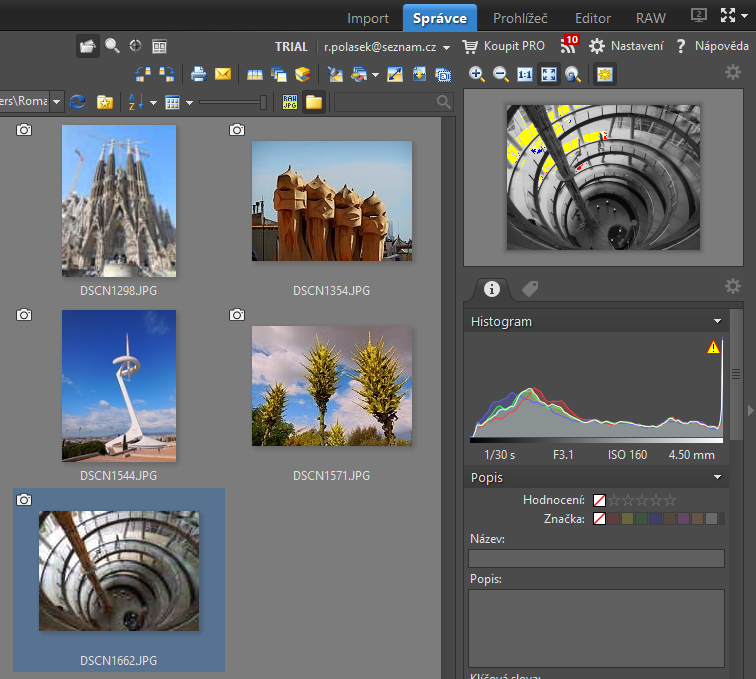Click the A-Z sort button
Screen dimensions: 756x679
click(x=136, y=102)
